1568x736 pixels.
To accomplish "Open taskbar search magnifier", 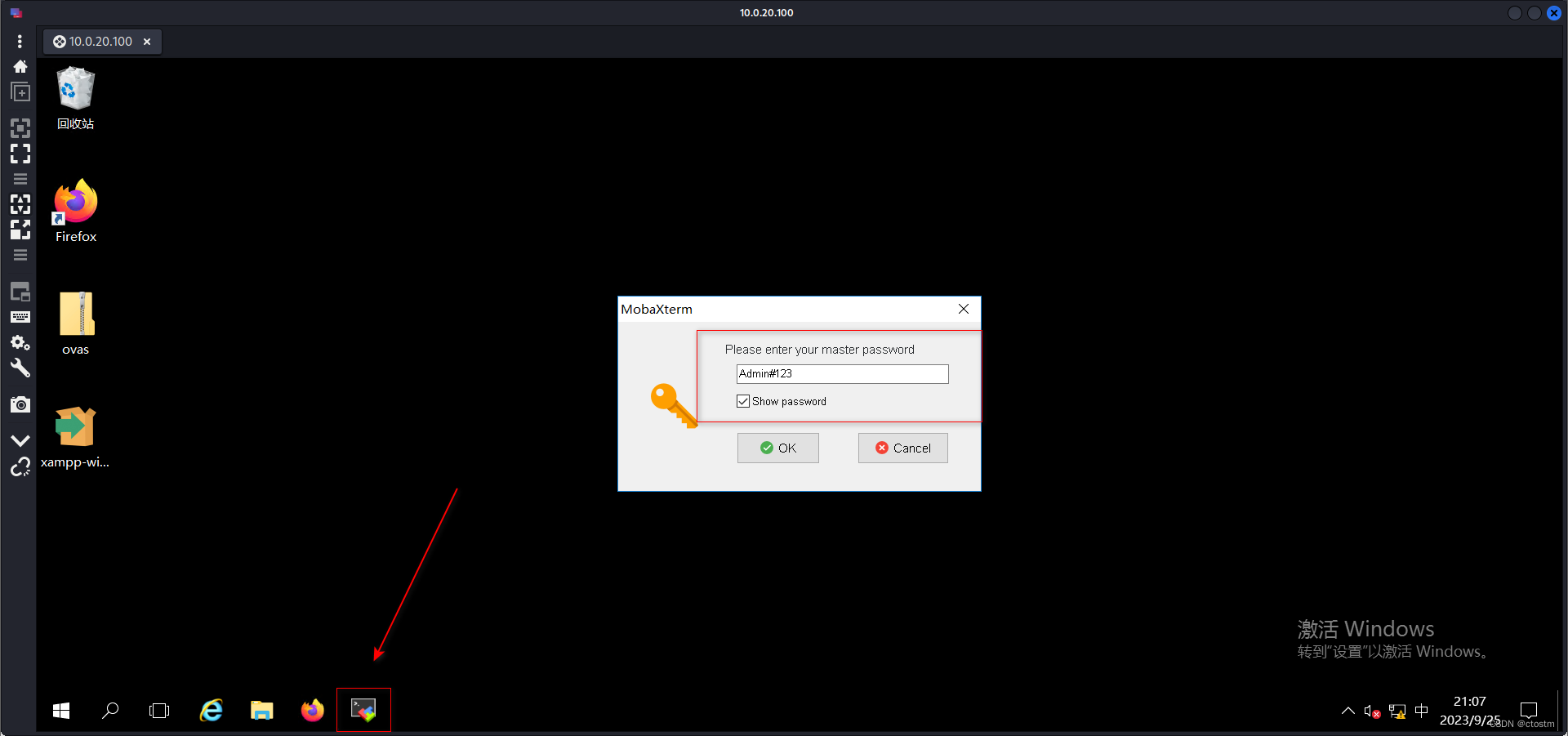I will (110, 711).
